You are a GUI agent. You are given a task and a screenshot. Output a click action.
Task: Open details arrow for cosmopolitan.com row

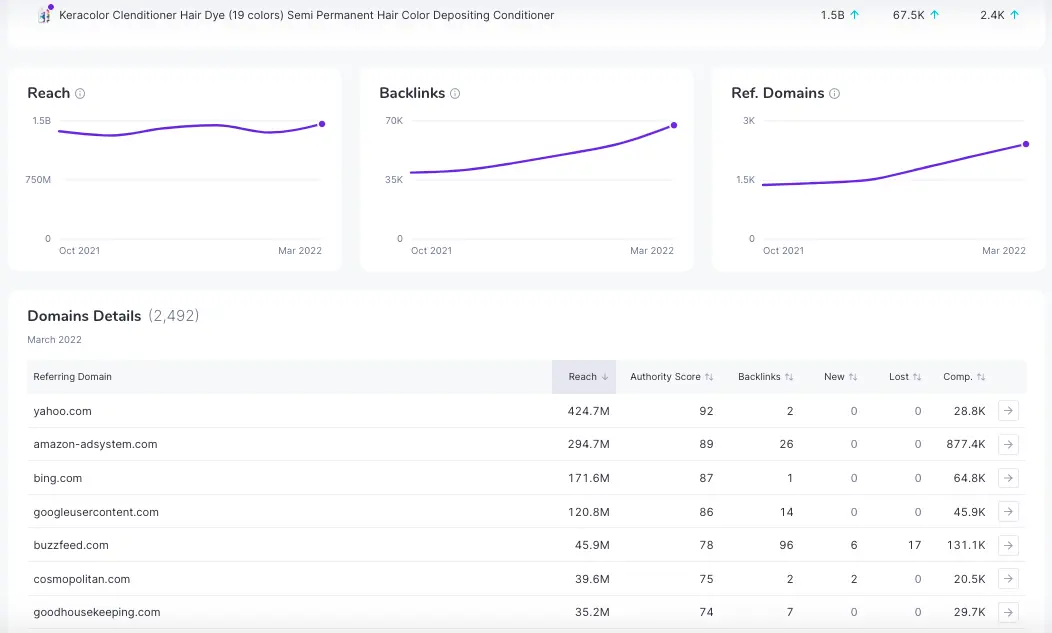tap(1008, 579)
